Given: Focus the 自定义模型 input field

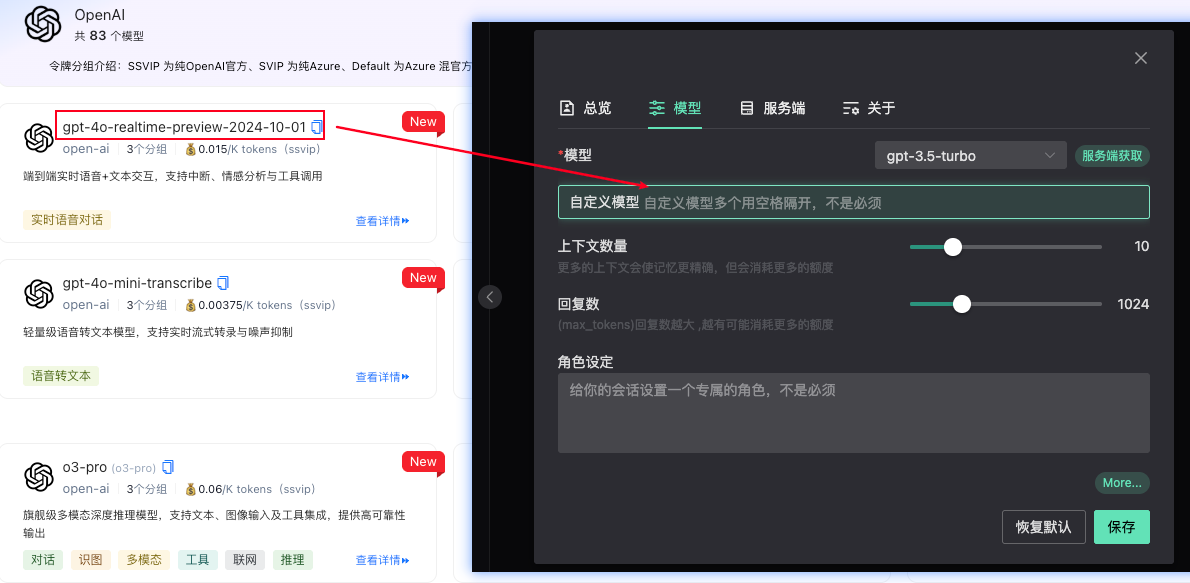Looking at the screenshot, I should [854, 203].
